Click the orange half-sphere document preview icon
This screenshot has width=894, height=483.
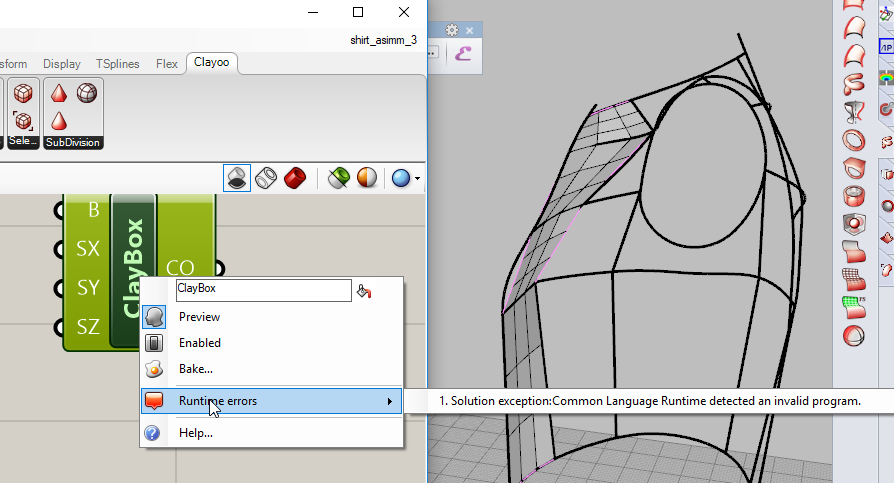coord(367,178)
